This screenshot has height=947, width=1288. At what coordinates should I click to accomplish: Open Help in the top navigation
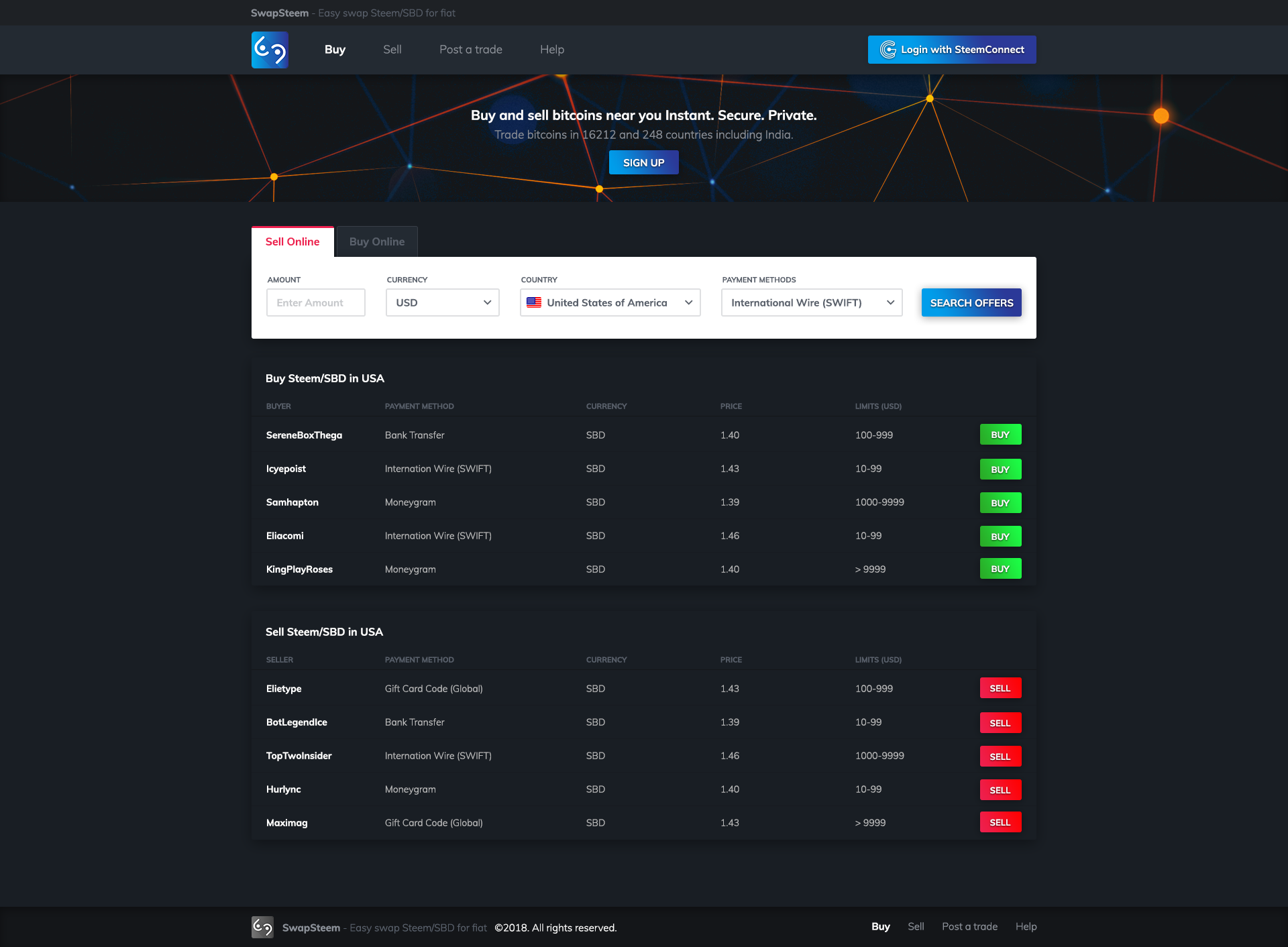pos(551,50)
